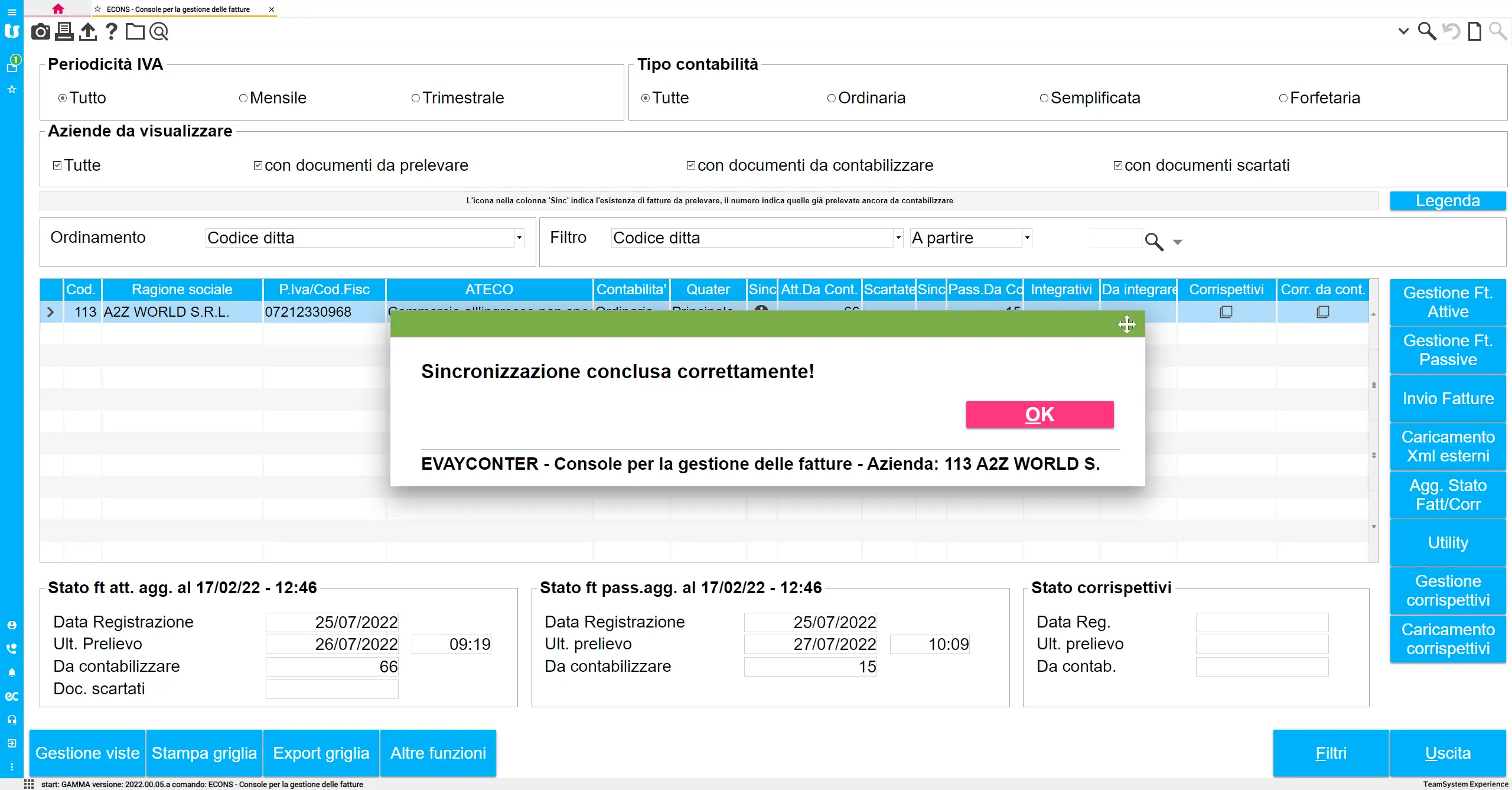Select Semplificata accounting type
Viewport: 1512px width, 790px height.
(1044, 98)
